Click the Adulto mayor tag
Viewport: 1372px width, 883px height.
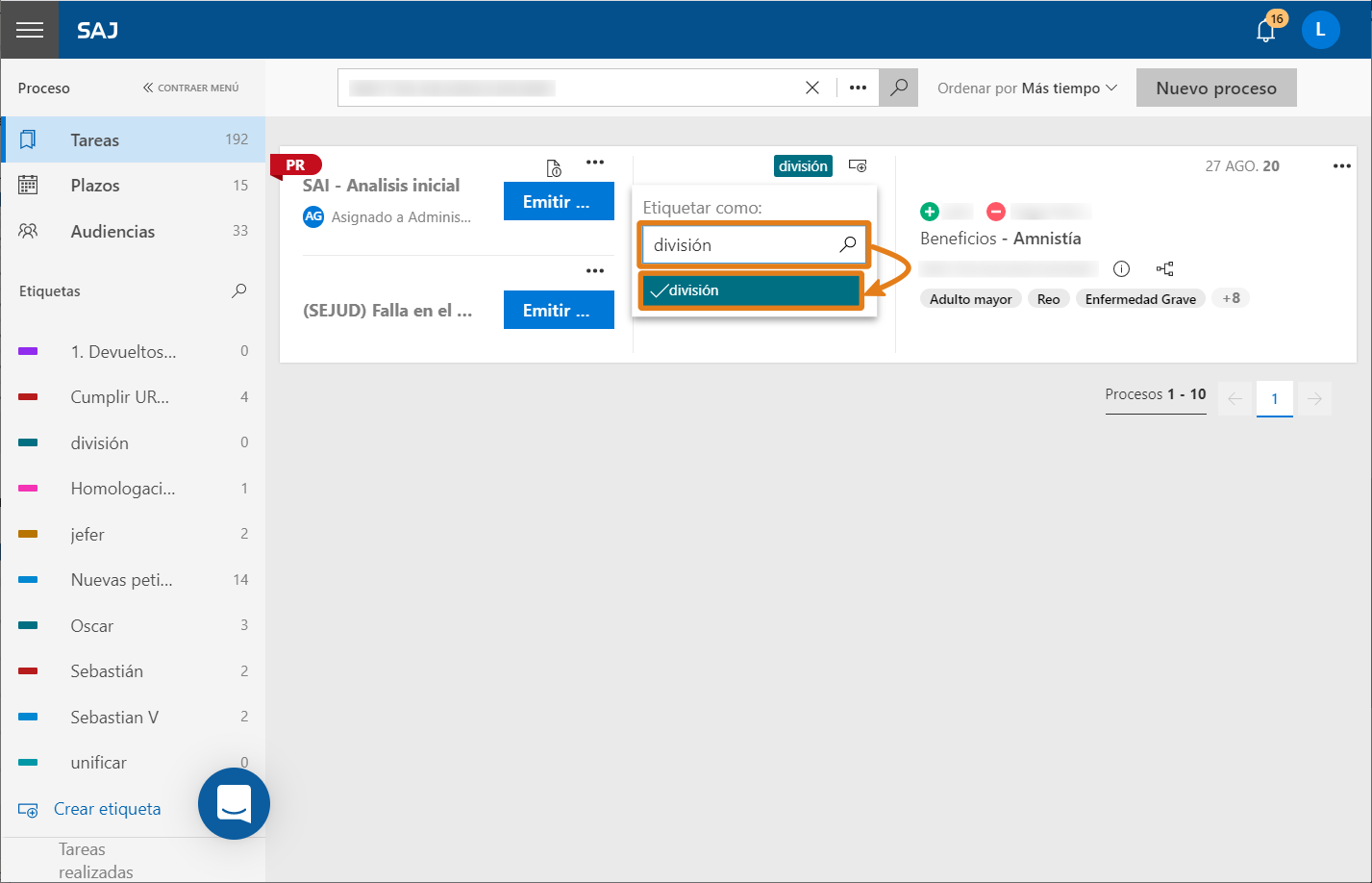pyautogui.click(x=971, y=299)
